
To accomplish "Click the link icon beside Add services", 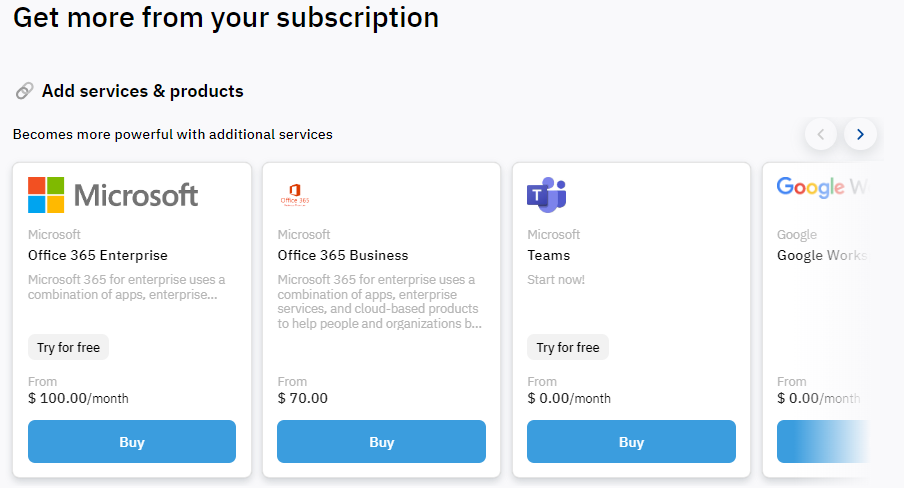I will tap(24, 91).
